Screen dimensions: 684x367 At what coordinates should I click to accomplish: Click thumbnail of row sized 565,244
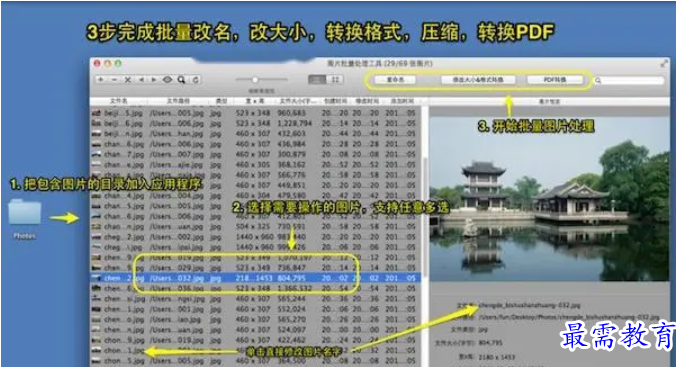pos(96,299)
